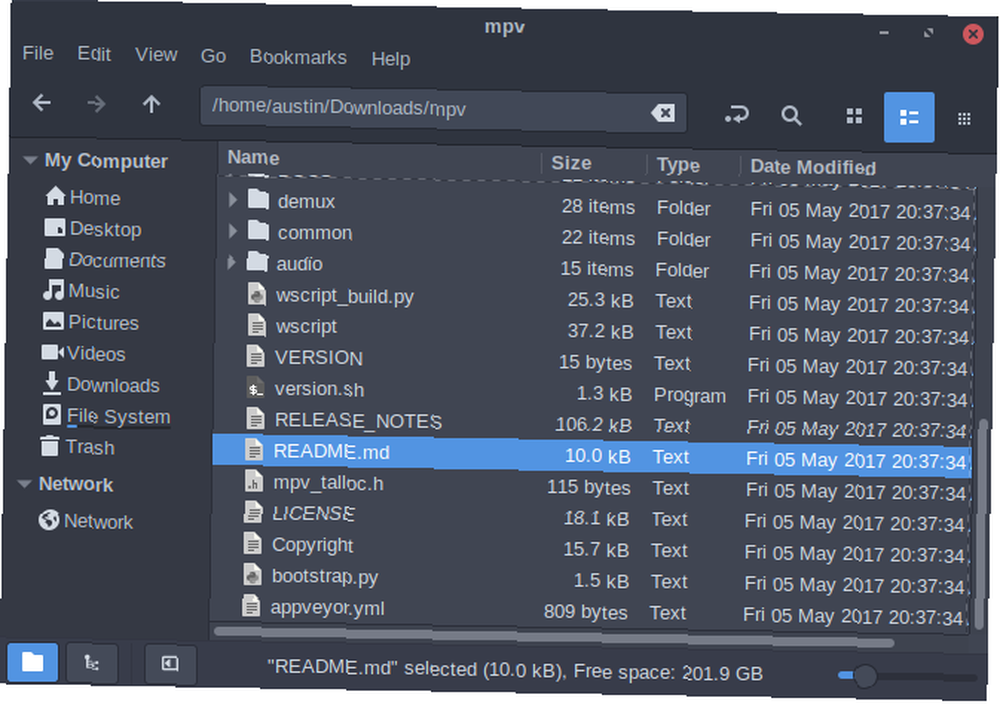Viewport: 1000px width, 704px height.
Task: Expand the audio folder
Action: [x=232, y=261]
